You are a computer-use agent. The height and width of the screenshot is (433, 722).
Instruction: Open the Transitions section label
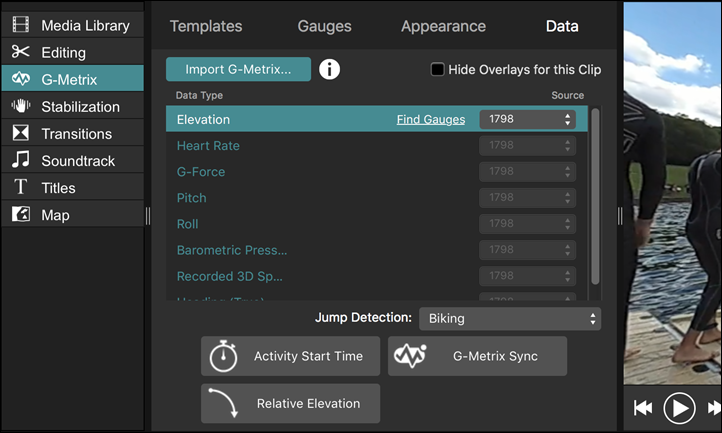coord(76,134)
